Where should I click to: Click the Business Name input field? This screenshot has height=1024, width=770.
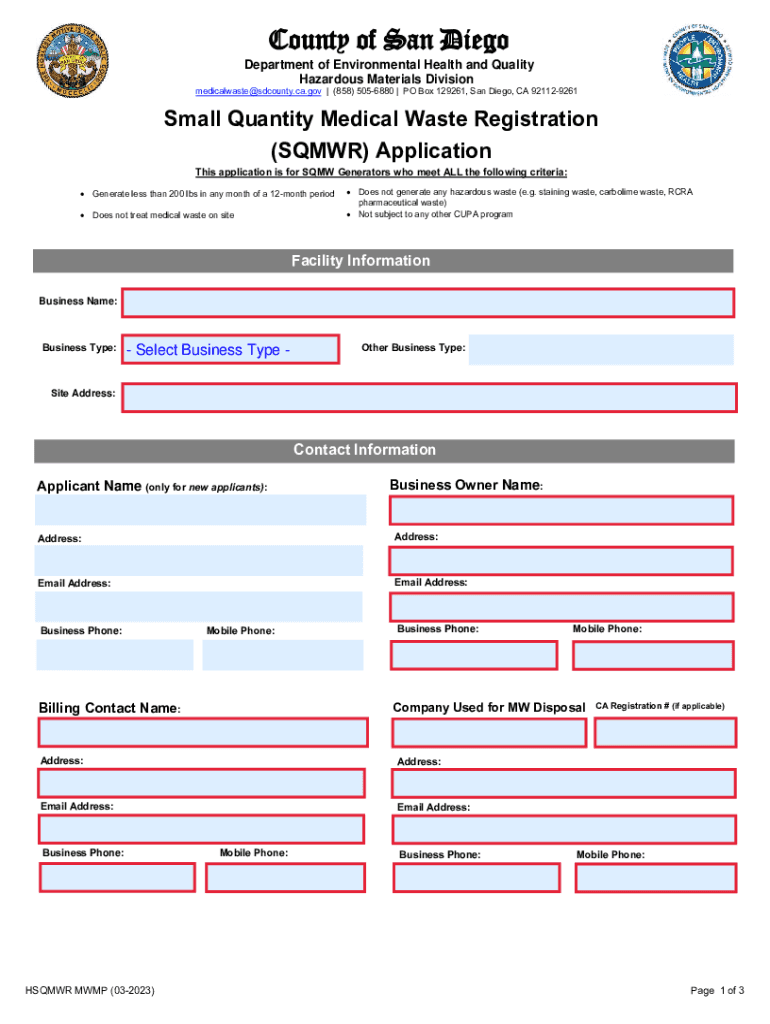tap(428, 302)
